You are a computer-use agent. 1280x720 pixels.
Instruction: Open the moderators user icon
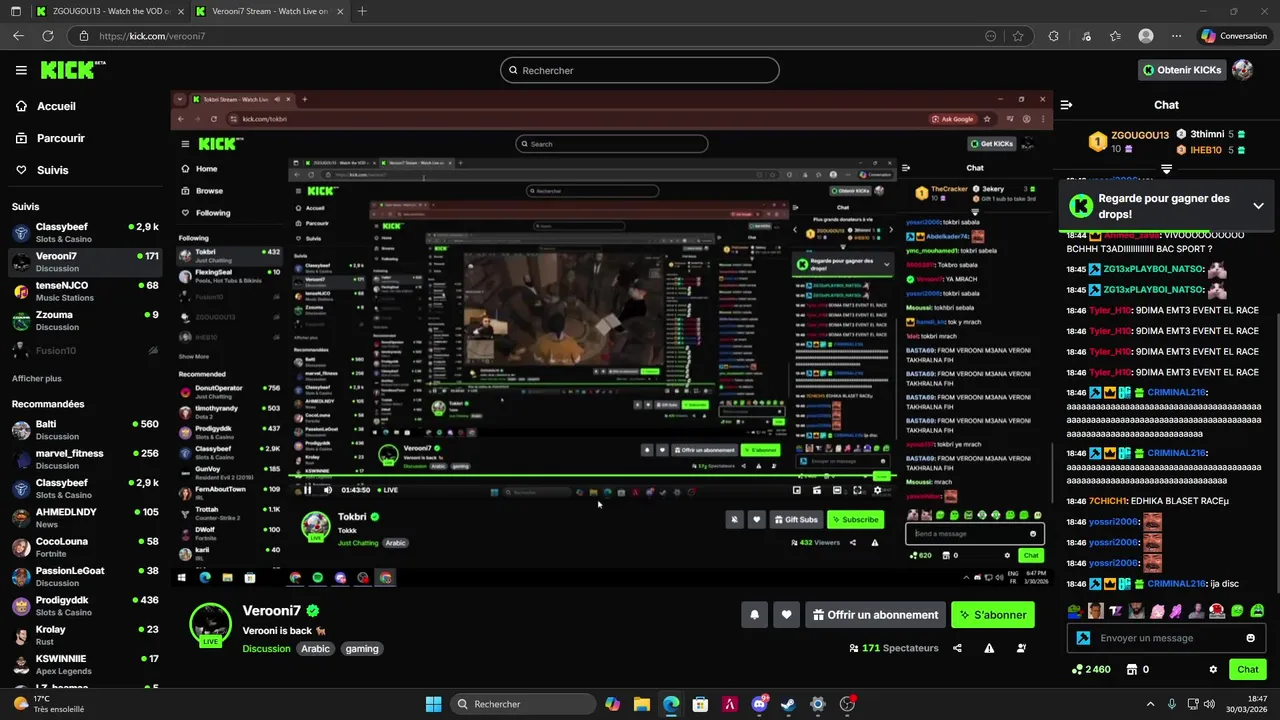(1021, 648)
